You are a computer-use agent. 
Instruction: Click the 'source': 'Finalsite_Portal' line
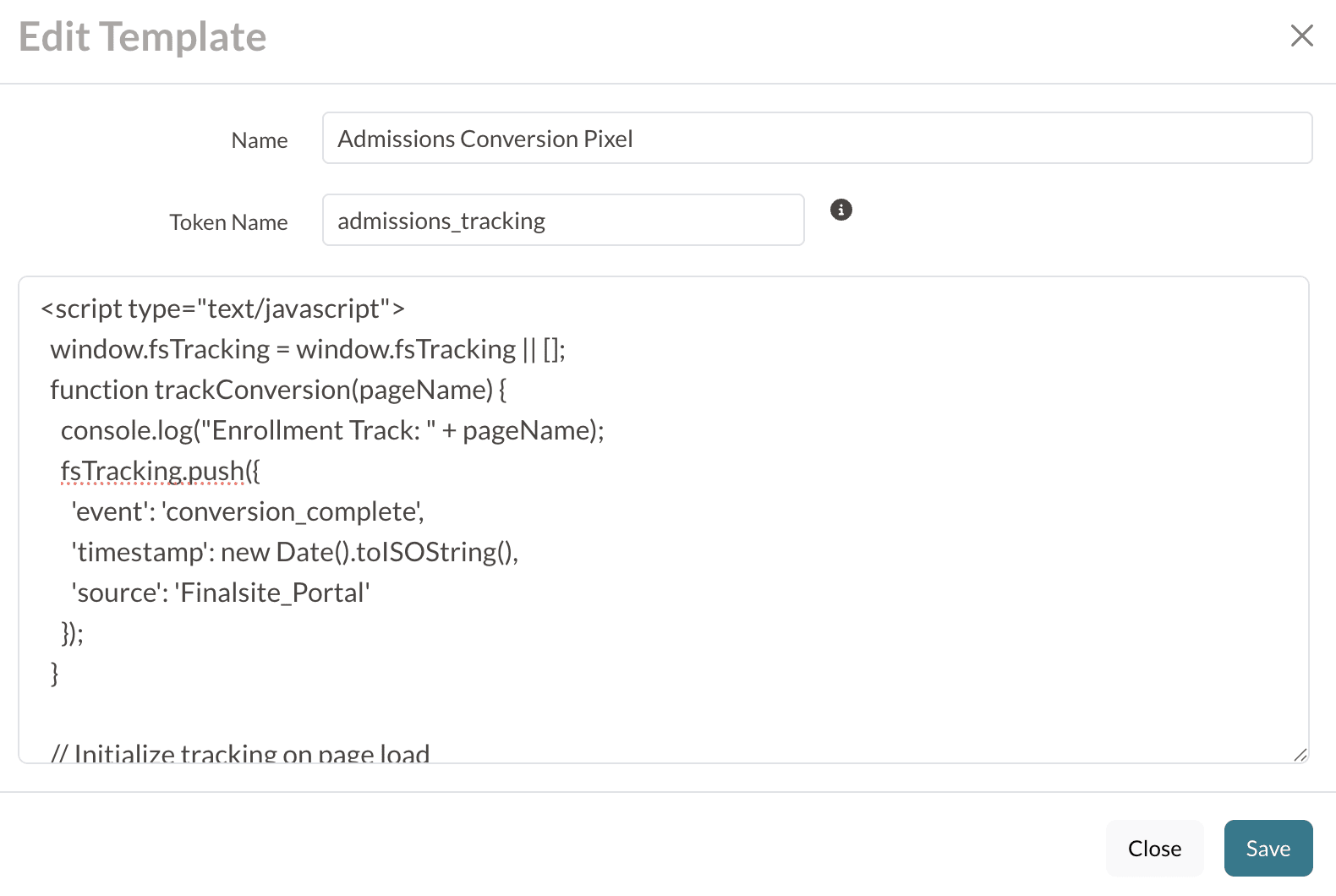[x=221, y=593]
